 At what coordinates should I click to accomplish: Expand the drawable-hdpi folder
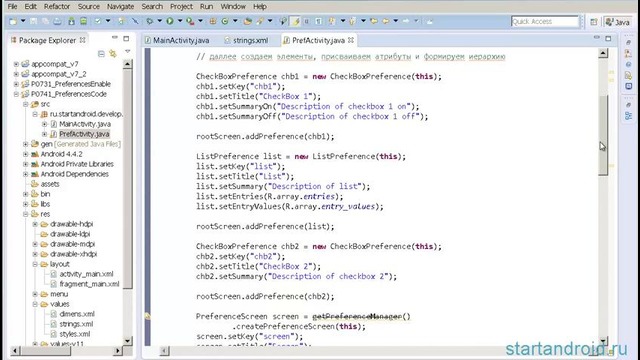[35, 224]
